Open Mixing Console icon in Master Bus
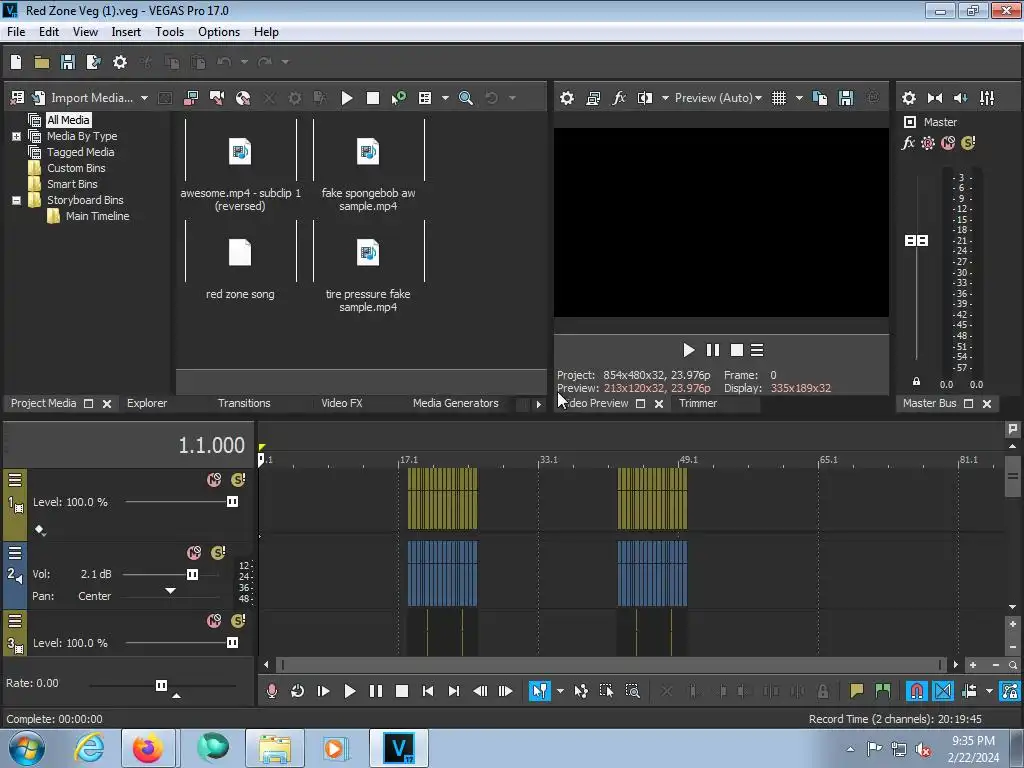 pos(987,98)
